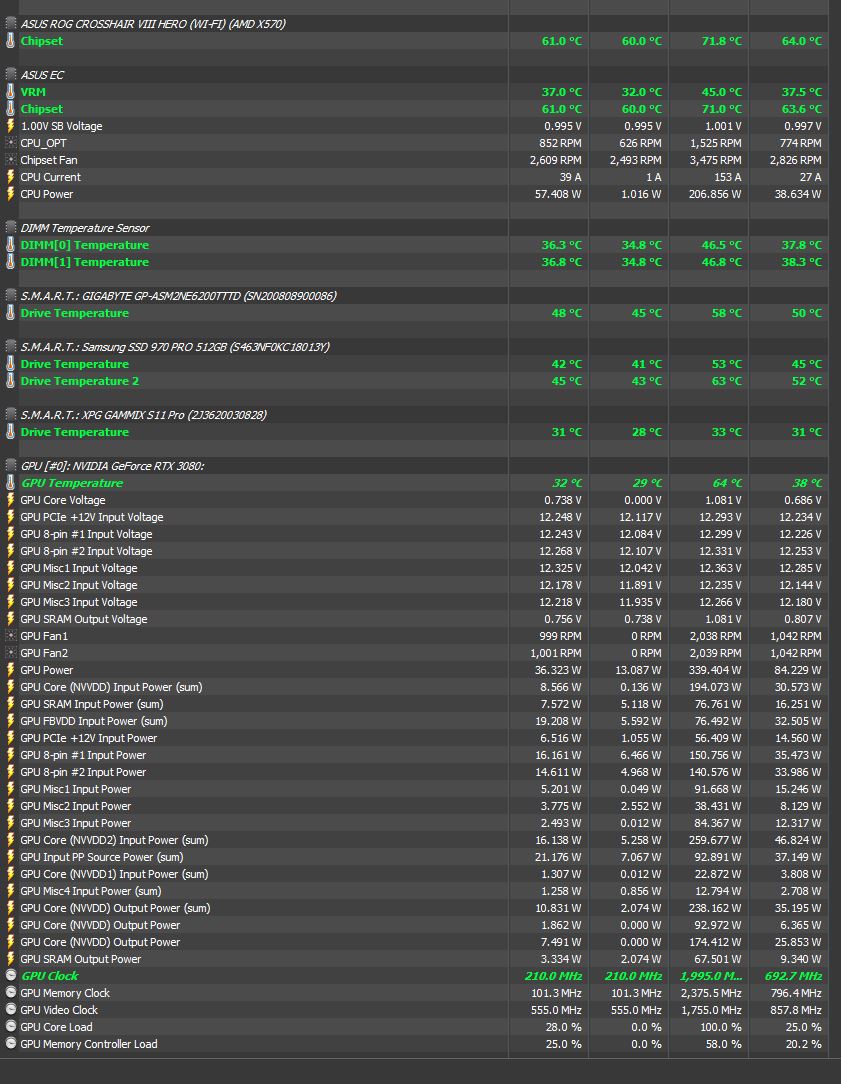Image resolution: width=841 pixels, height=1084 pixels.
Task: Select the S.M.A.R.T. GIGABYTE GP-ASM2NE6200TTTD header
Action: click(x=178, y=296)
